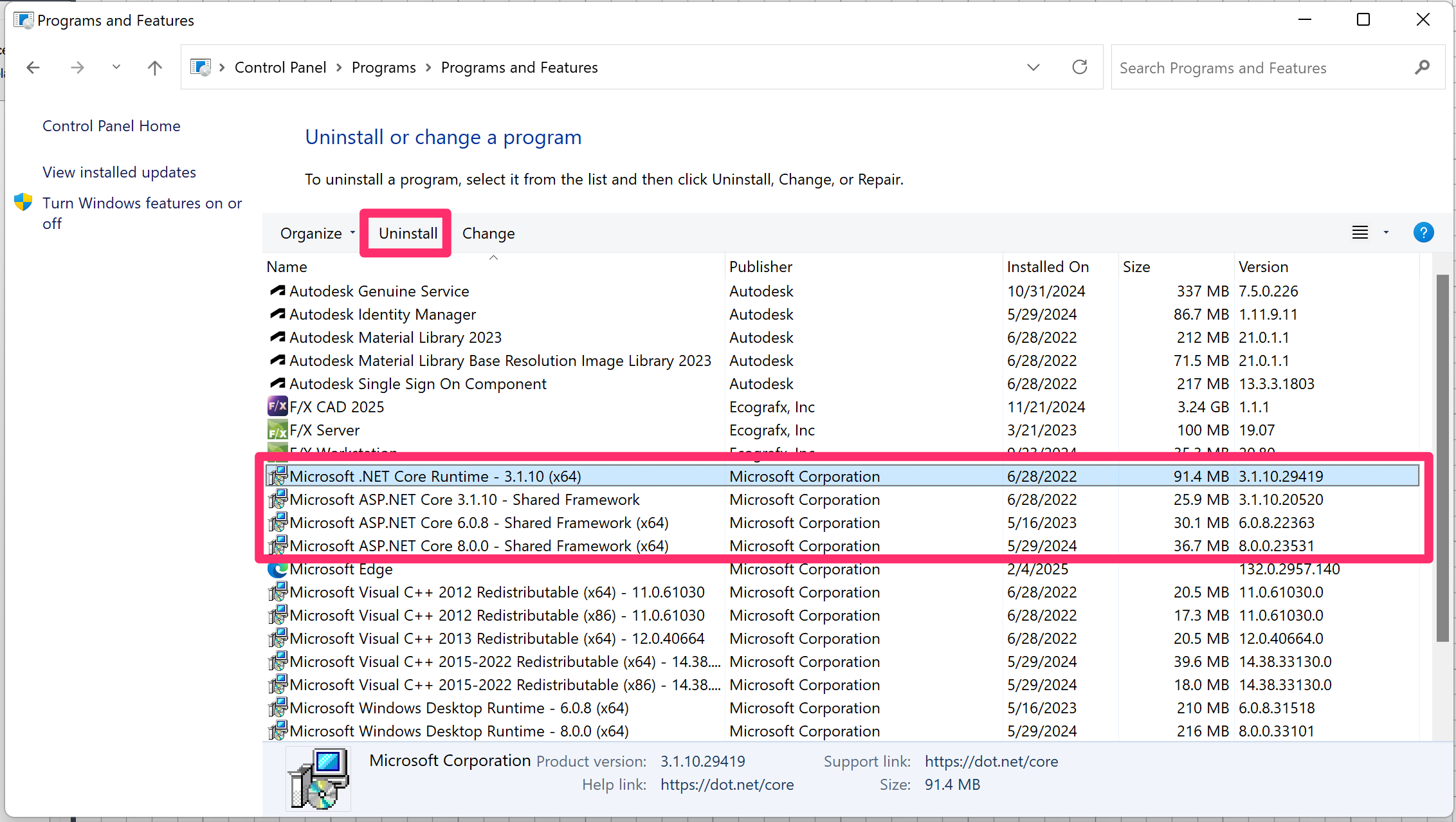
Task: Open Help with the question mark icon
Action: point(1423,233)
